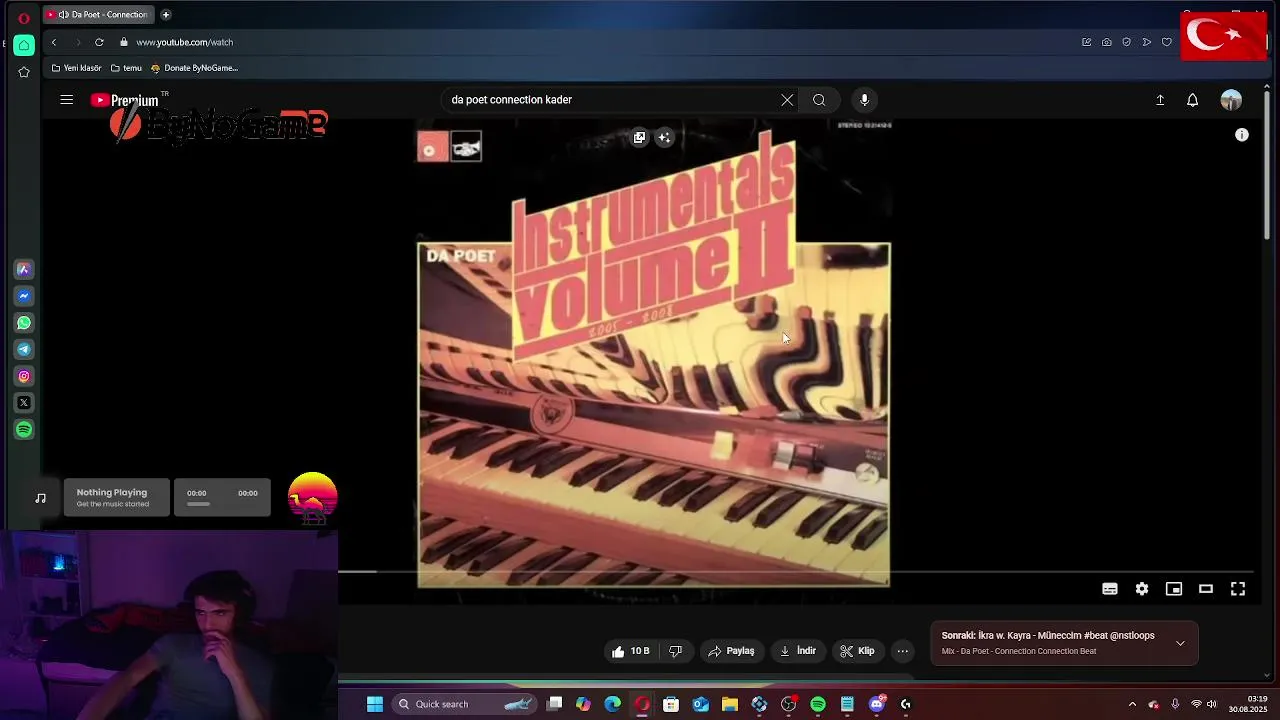Click the Nothing Playing music widget
This screenshot has height=720, width=1280.
117,497
